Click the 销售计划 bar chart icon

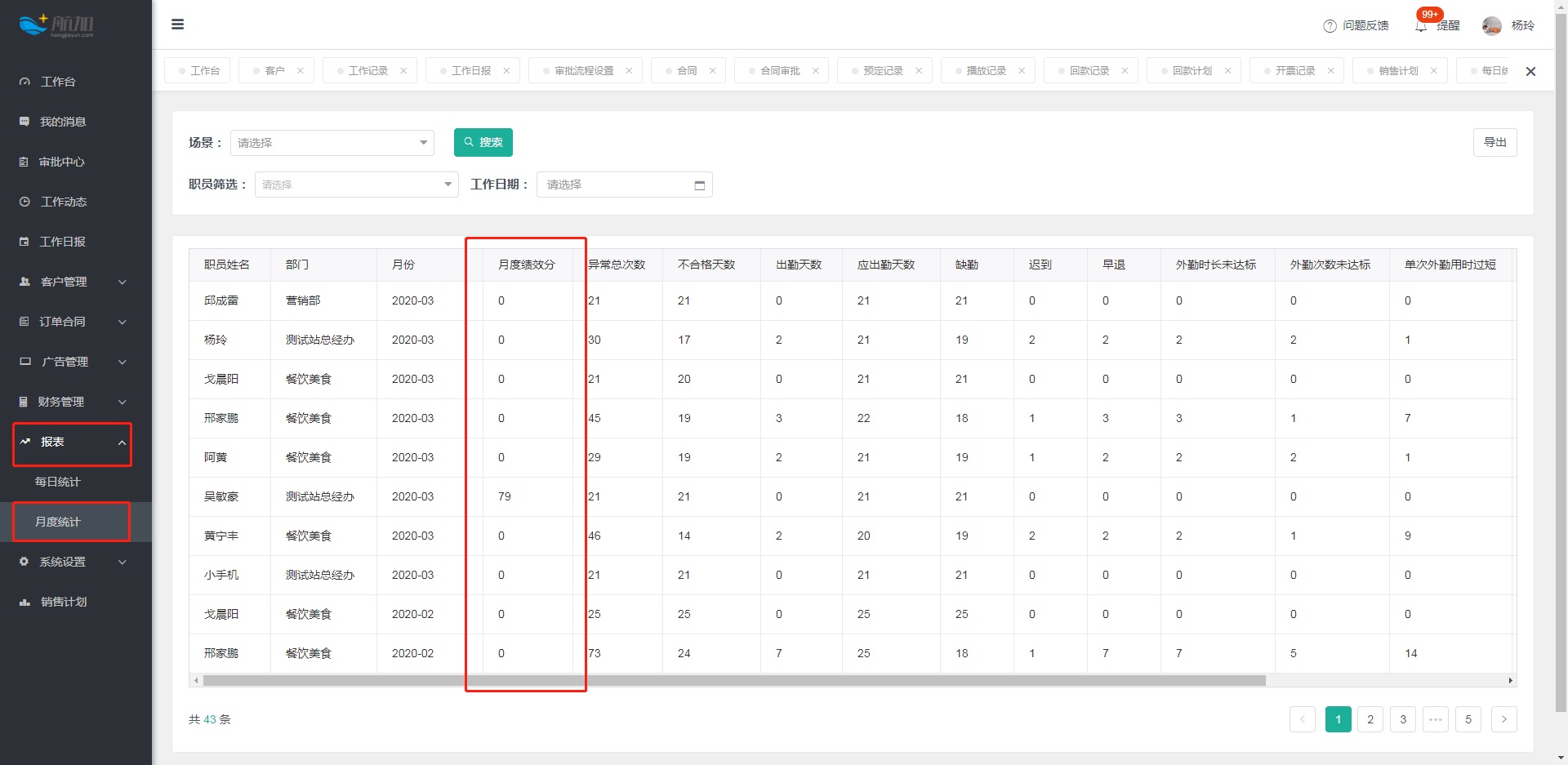click(x=24, y=602)
